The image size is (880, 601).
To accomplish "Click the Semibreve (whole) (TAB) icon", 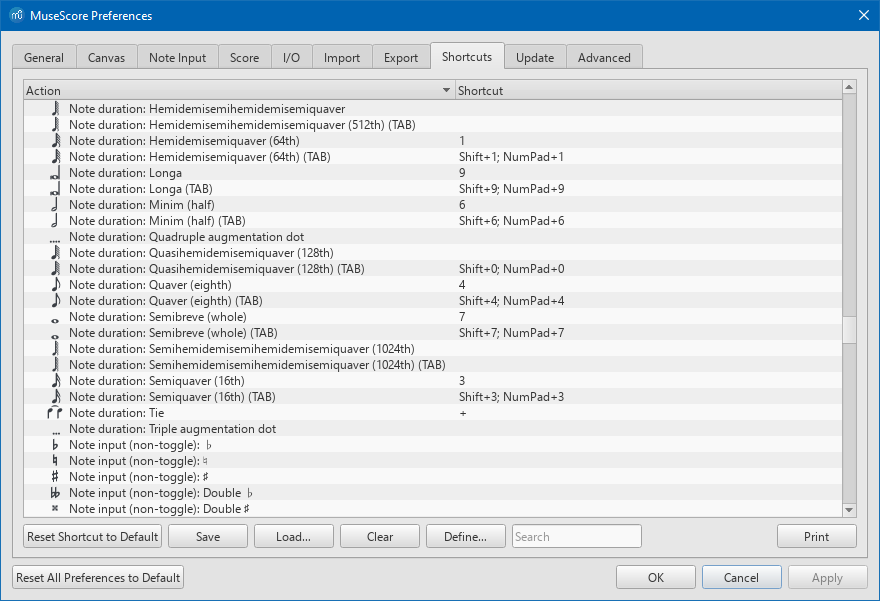I will 55,336.
